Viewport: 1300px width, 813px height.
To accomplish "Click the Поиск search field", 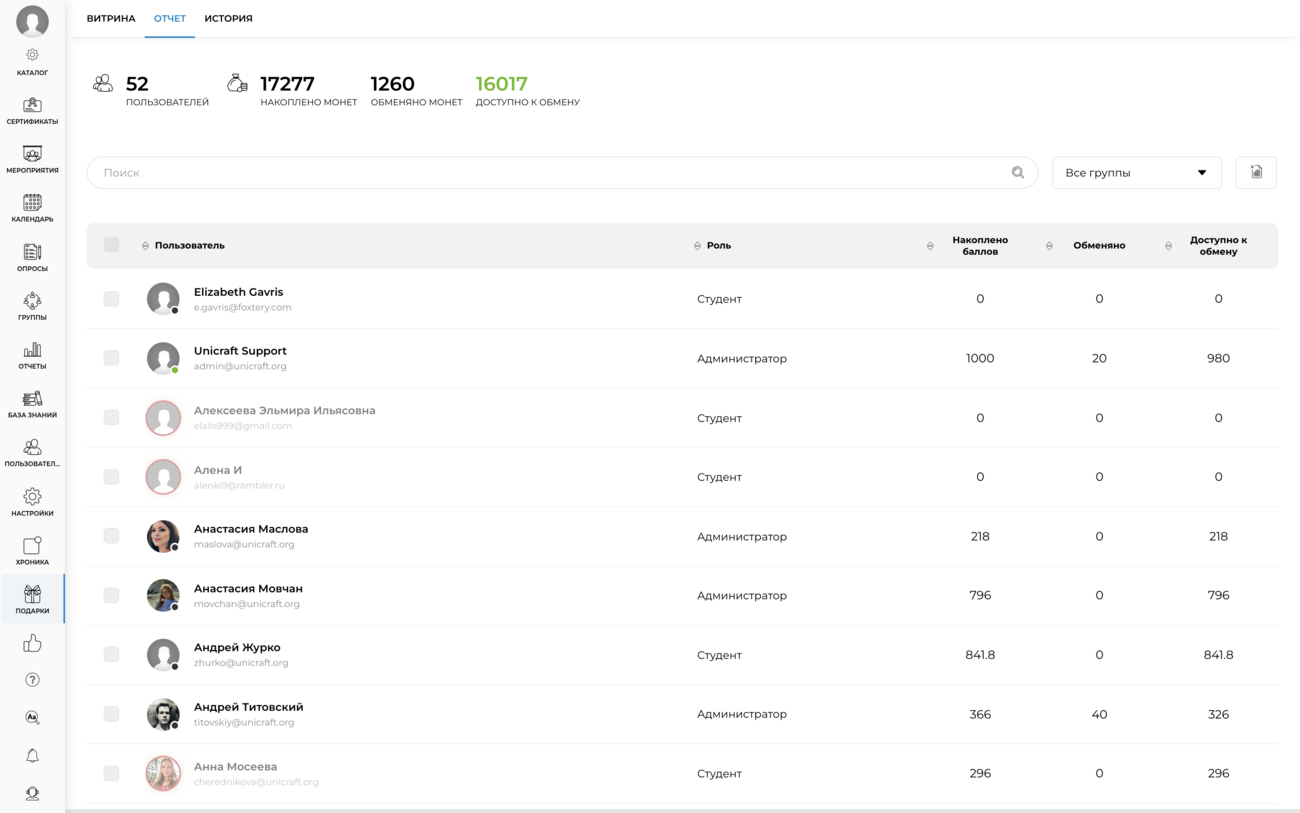I will 562,172.
